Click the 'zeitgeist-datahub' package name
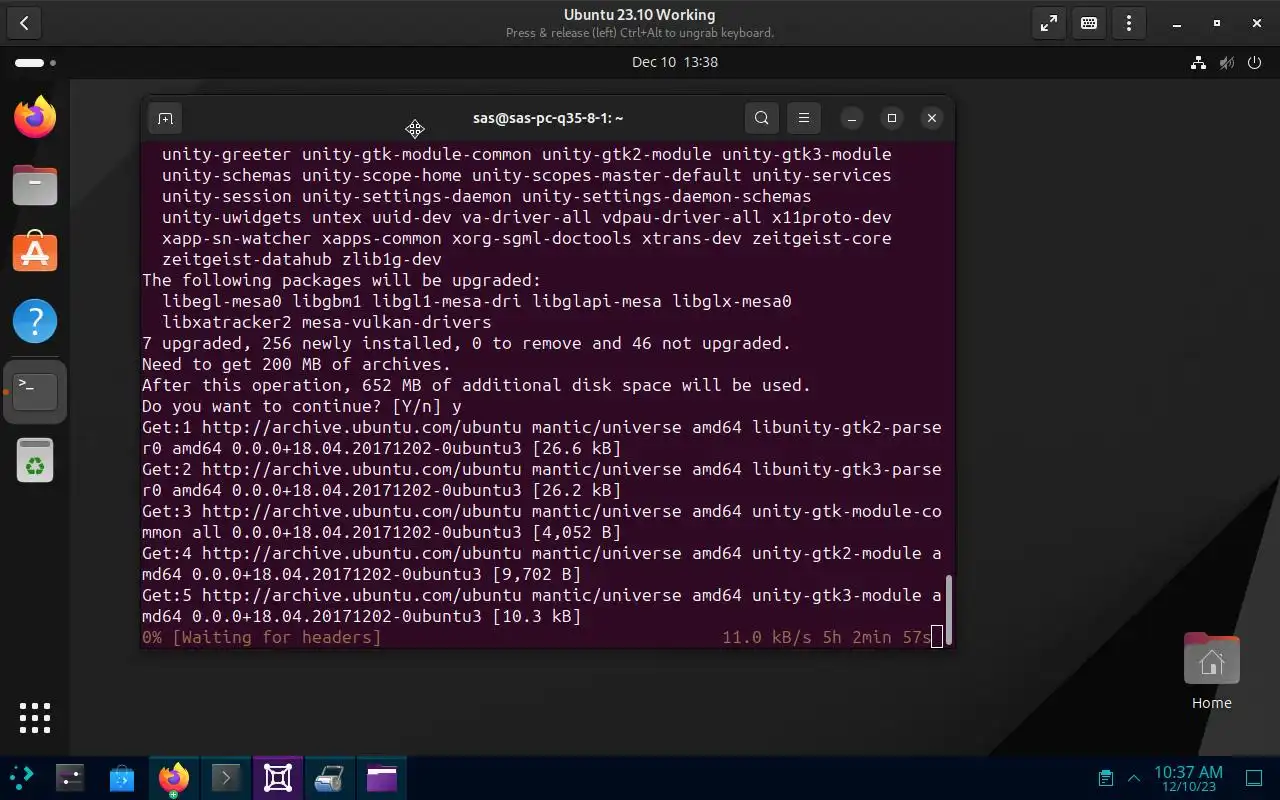This screenshot has height=800, width=1280. 246,259
